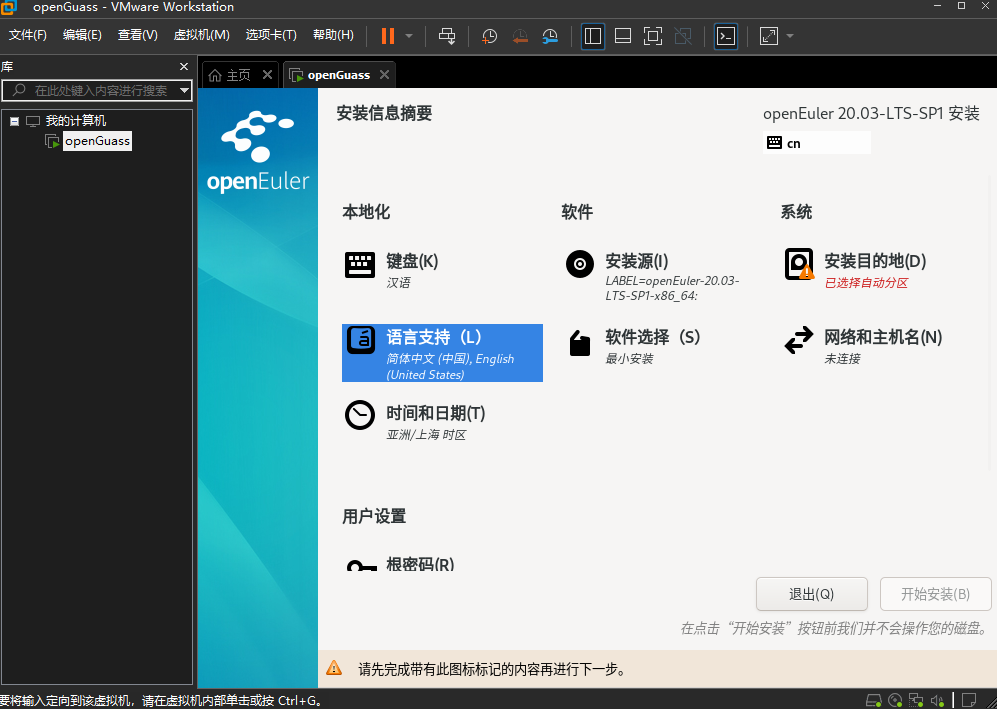Open the 选项卡(T) menu
Image resolution: width=997 pixels, height=709 pixels.
(x=271, y=35)
